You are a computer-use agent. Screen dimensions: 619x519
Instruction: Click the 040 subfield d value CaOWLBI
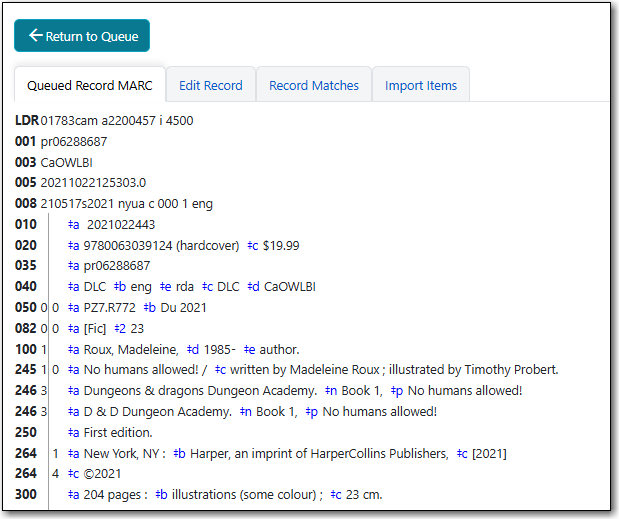(x=290, y=287)
